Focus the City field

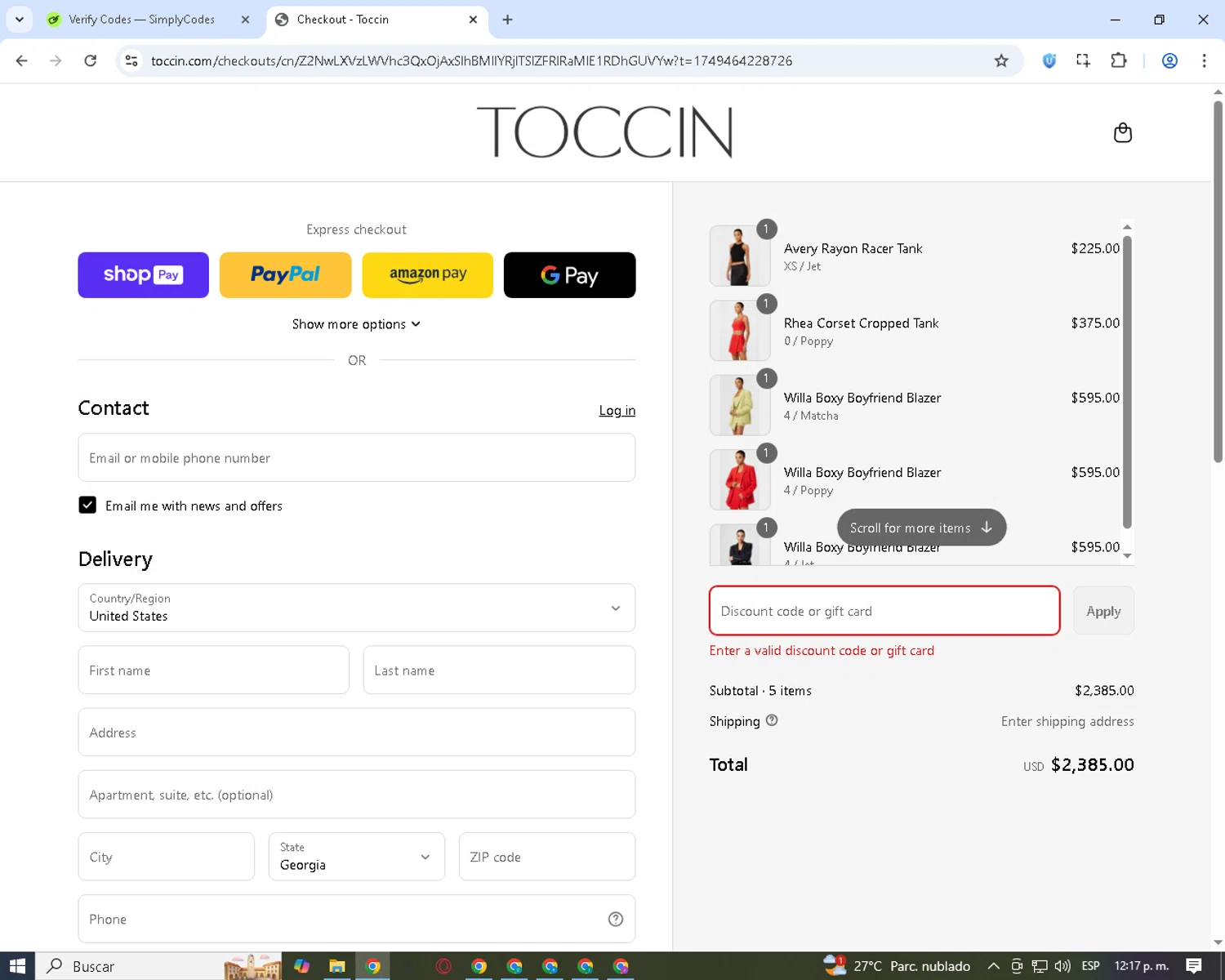tap(167, 857)
